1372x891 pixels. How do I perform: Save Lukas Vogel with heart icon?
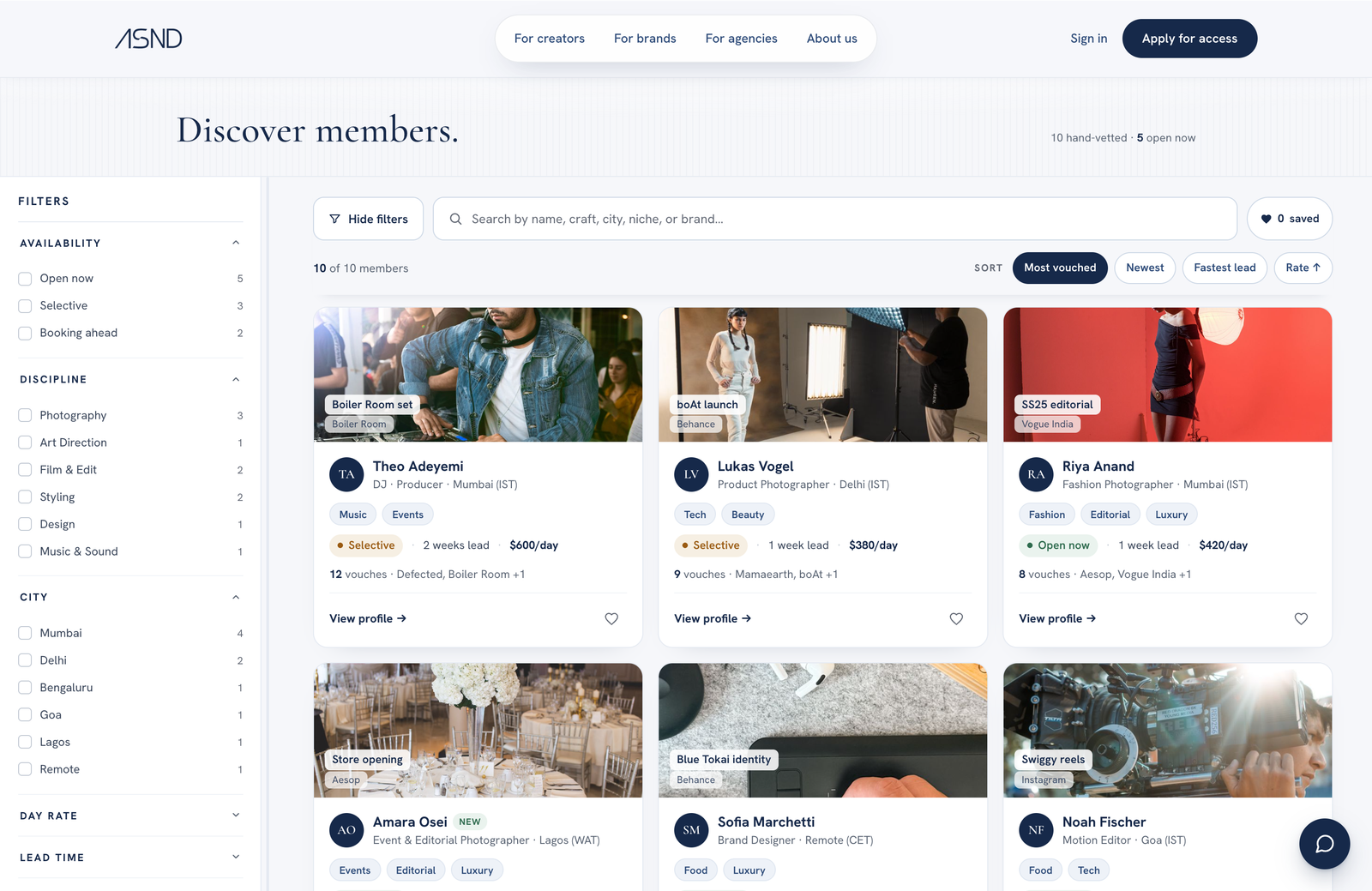pyautogui.click(x=956, y=618)
